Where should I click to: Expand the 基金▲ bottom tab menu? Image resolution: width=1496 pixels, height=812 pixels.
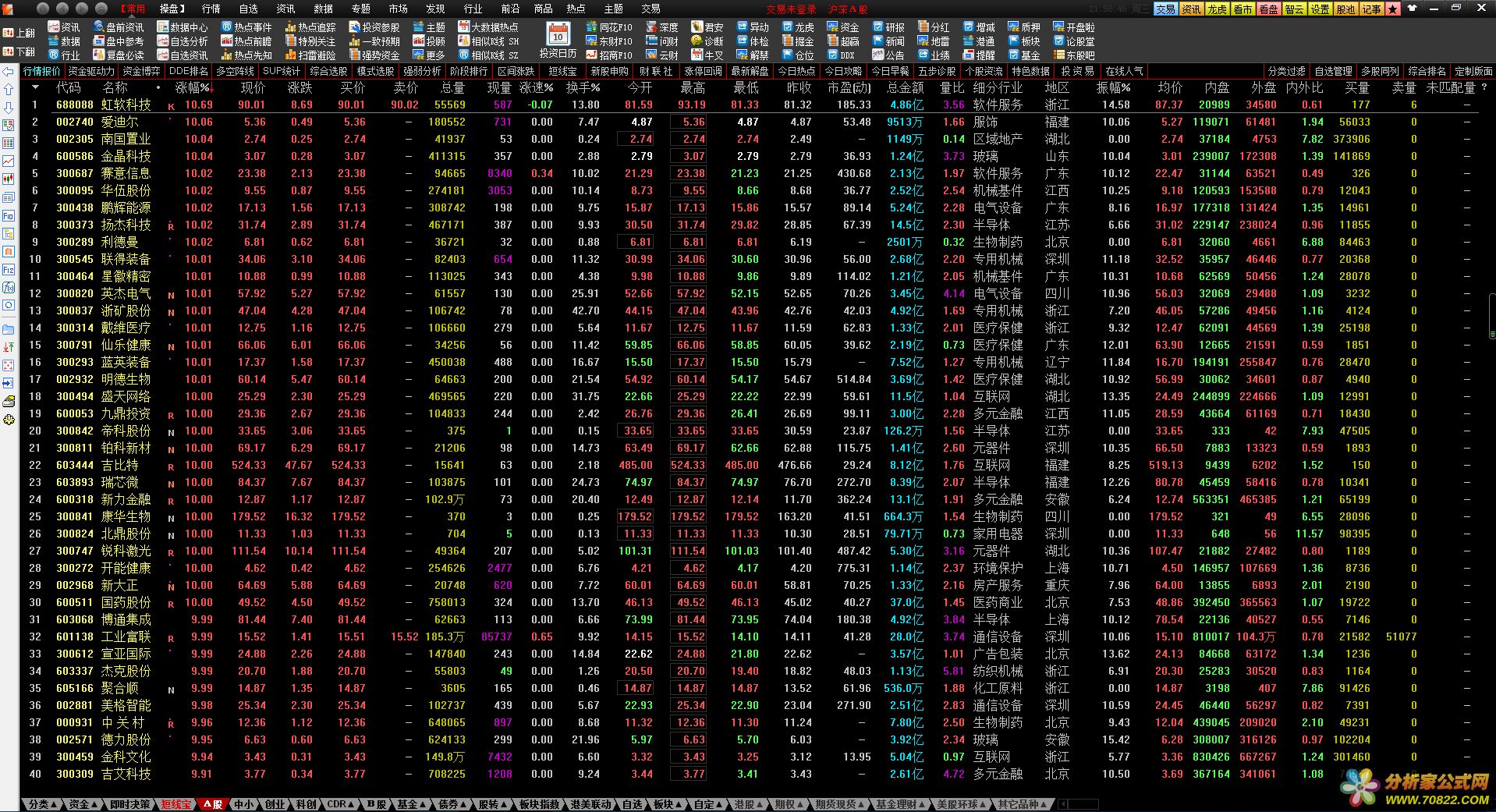[x=411, y=804]
